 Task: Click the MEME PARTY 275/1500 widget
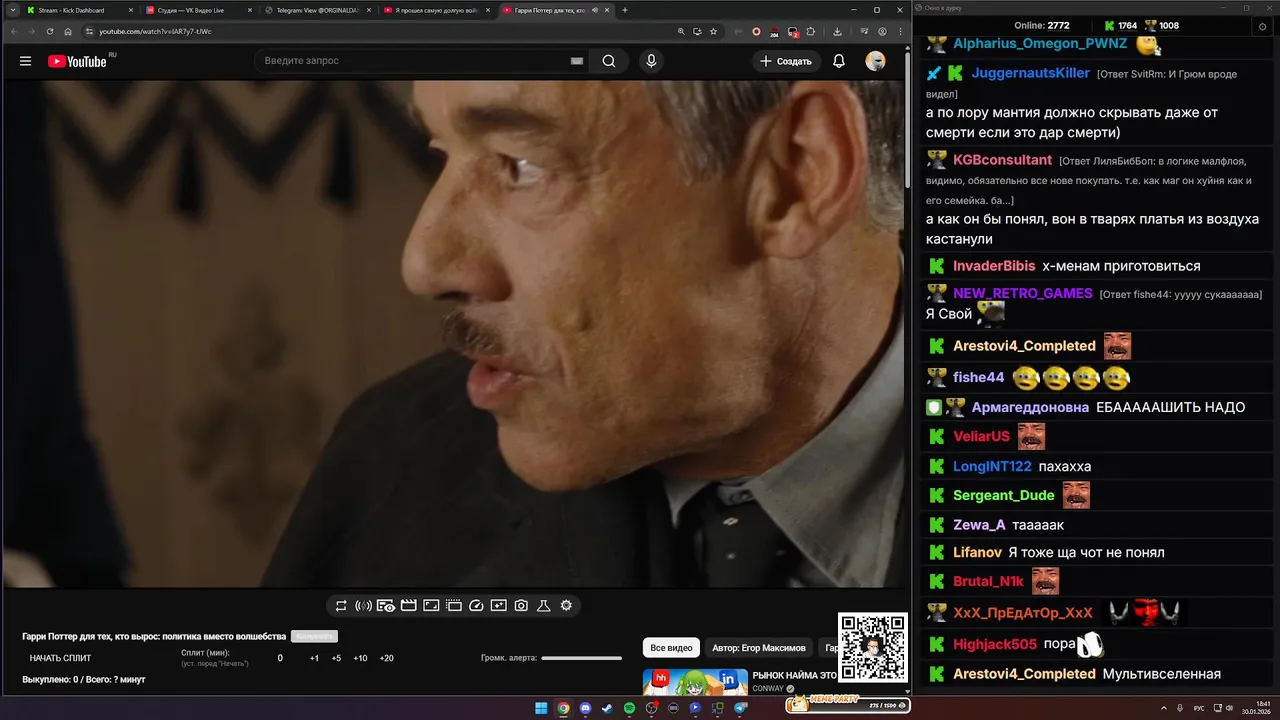848,704
